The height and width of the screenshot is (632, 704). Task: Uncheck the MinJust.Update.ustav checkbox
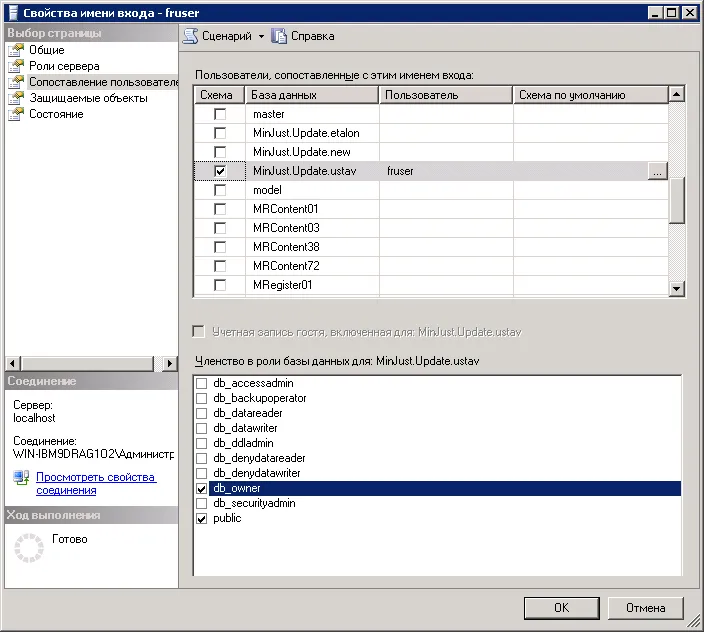click(220, 171)
